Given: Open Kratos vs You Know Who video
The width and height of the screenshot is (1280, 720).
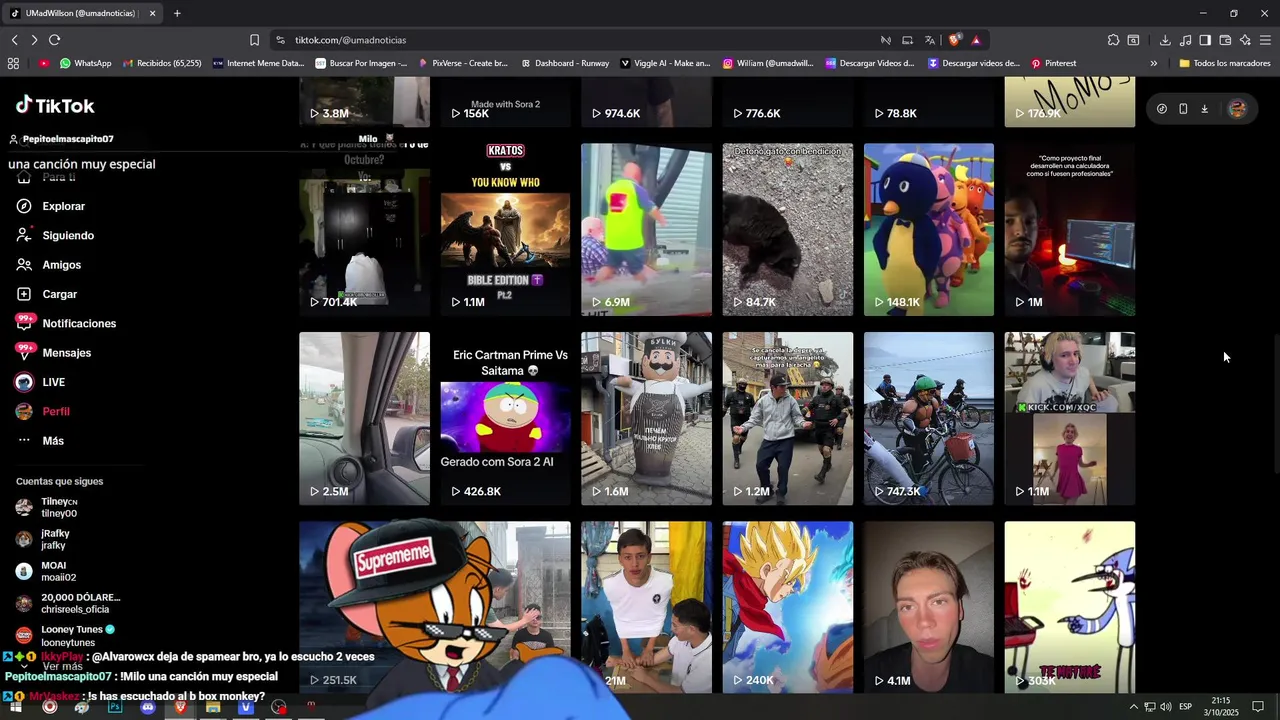Looking at the screenshot, I should [505, 229].
